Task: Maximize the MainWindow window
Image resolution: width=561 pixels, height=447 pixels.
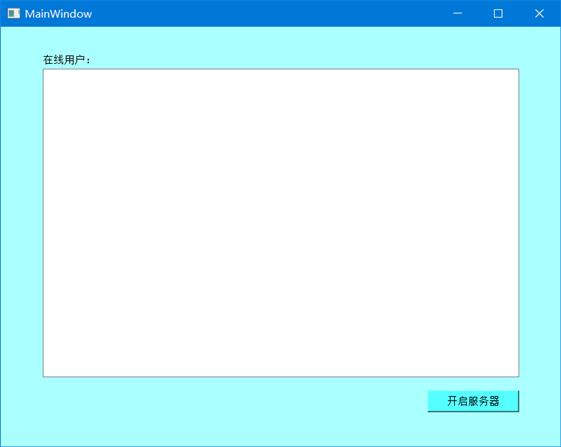Action: pyautogui.click(x=498, y=13)
